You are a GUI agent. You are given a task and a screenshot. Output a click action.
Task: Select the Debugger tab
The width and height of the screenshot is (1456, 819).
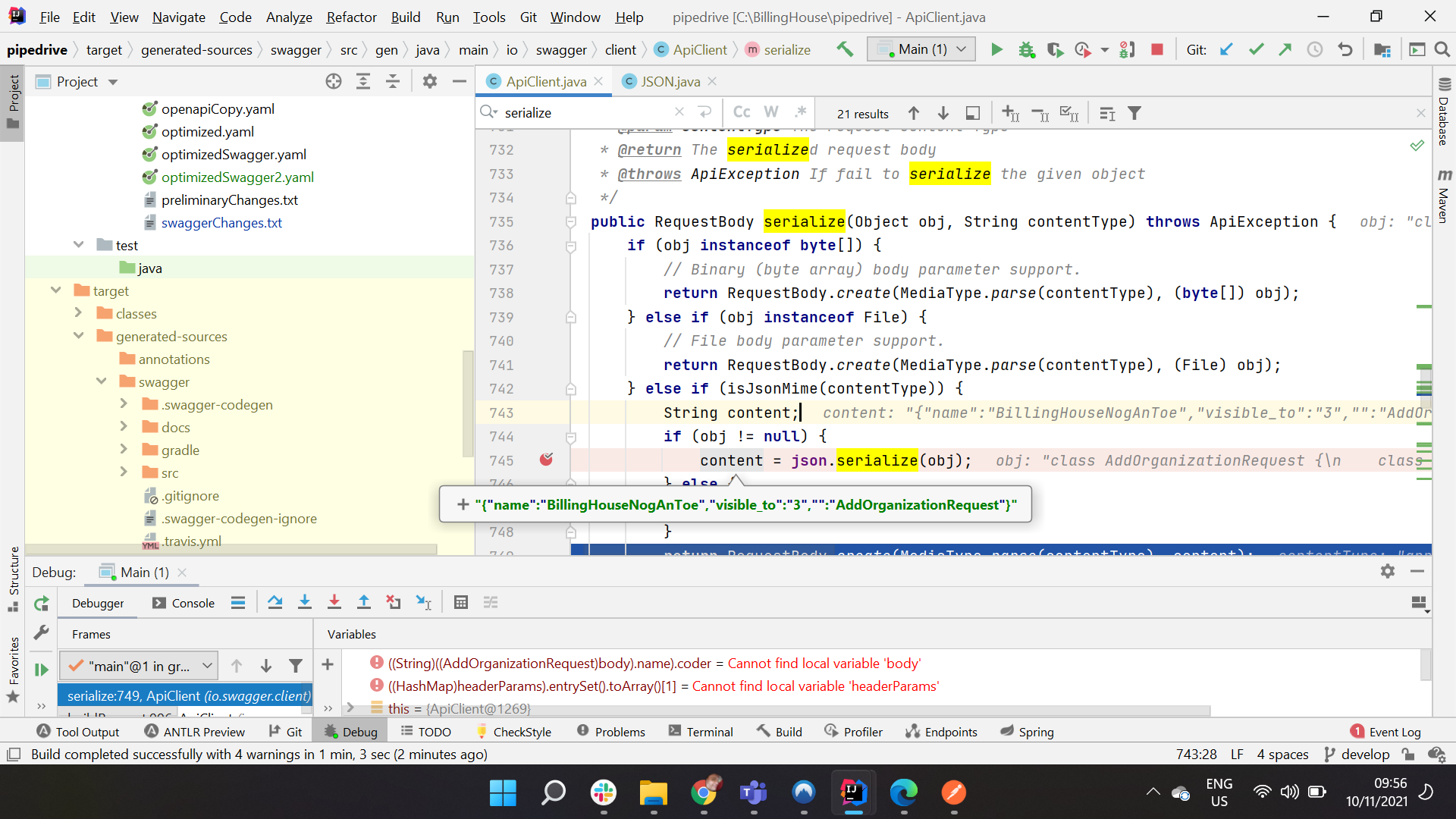click(x=98, y=604)
